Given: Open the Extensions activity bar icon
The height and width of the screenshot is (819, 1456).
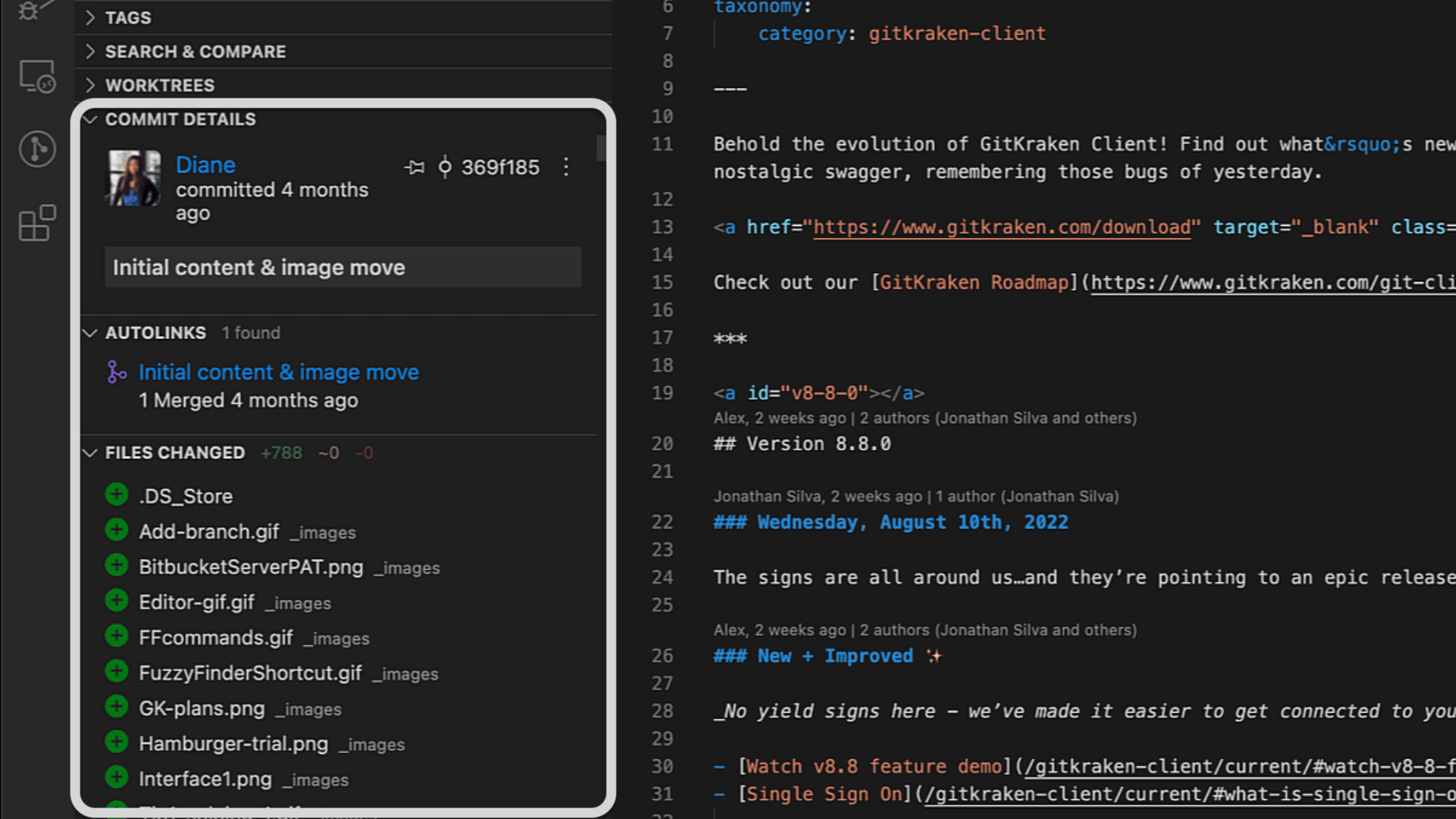Looking at the screenshot, I should 36,223.
